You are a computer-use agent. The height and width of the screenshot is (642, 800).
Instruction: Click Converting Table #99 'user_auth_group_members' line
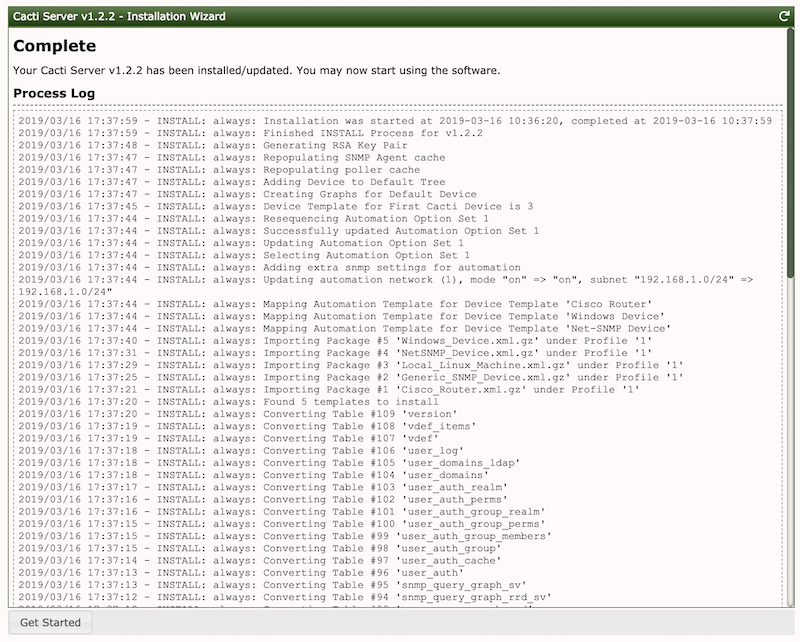click(285, 537)
